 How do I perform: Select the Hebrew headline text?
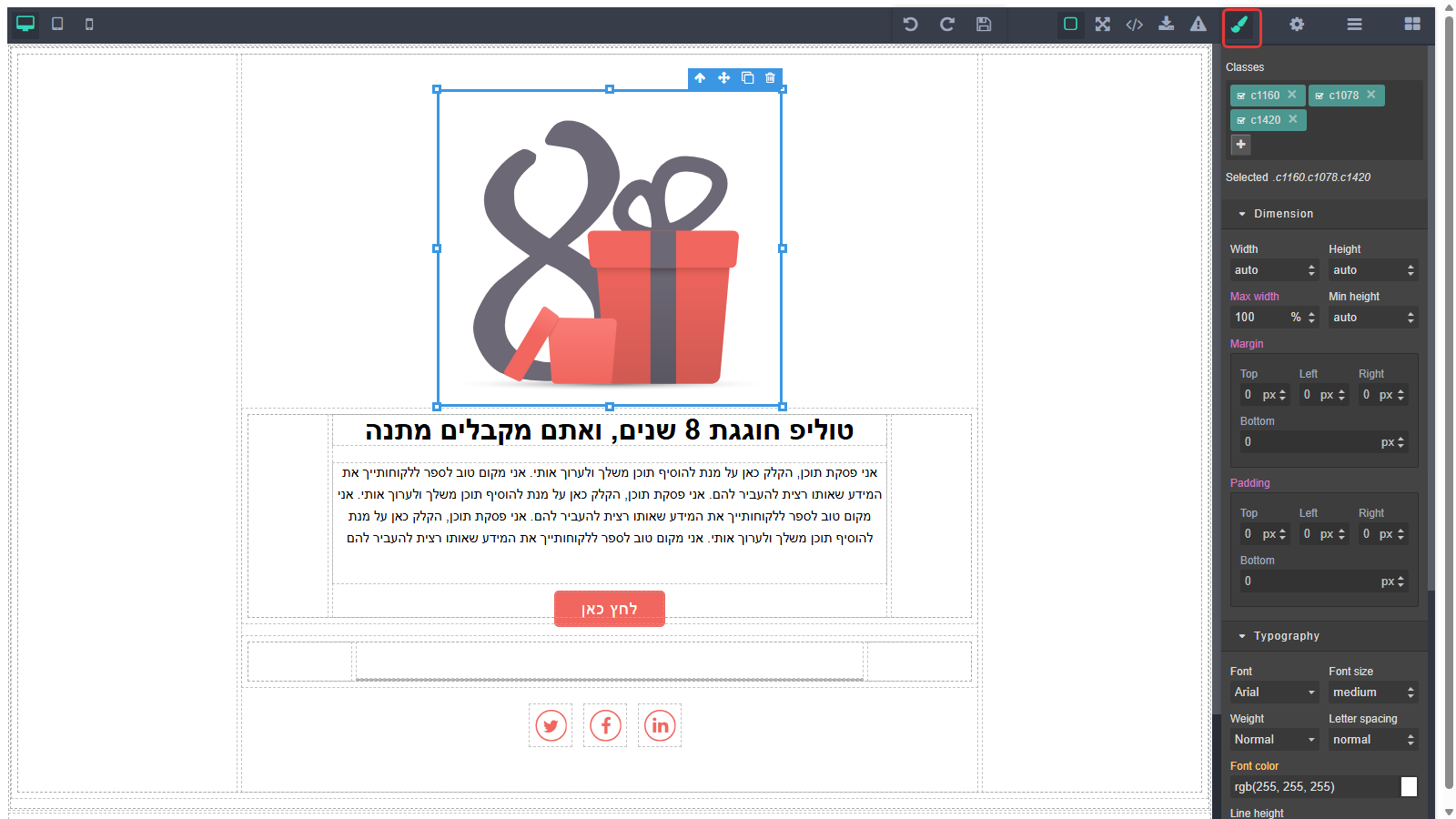point(610,430)
